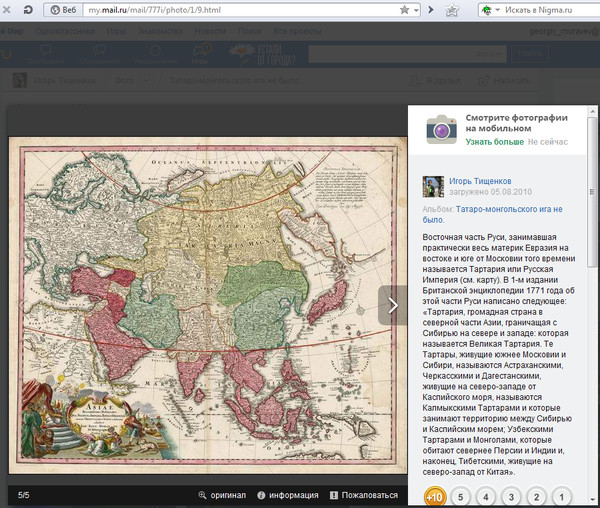Rate the photo 3

click(511, 497)
